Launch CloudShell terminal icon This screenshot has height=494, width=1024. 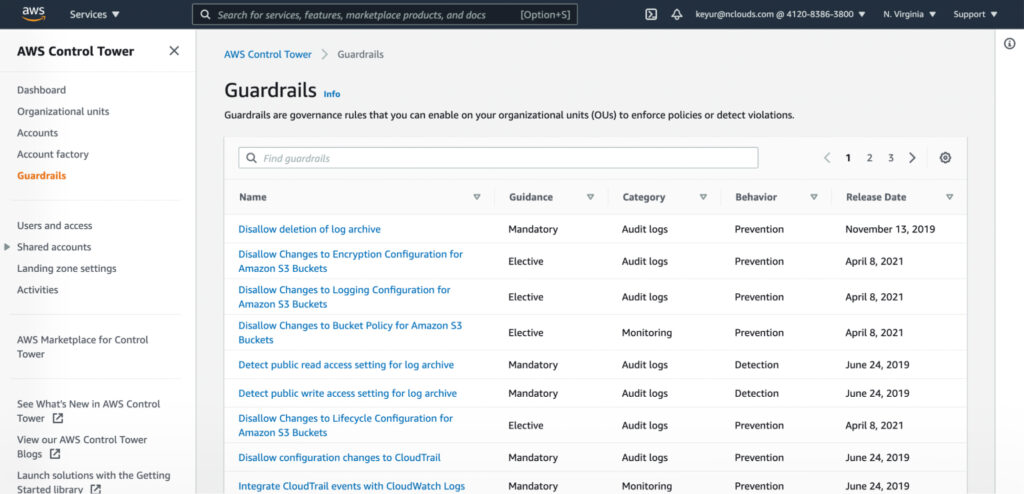[651, 14]
